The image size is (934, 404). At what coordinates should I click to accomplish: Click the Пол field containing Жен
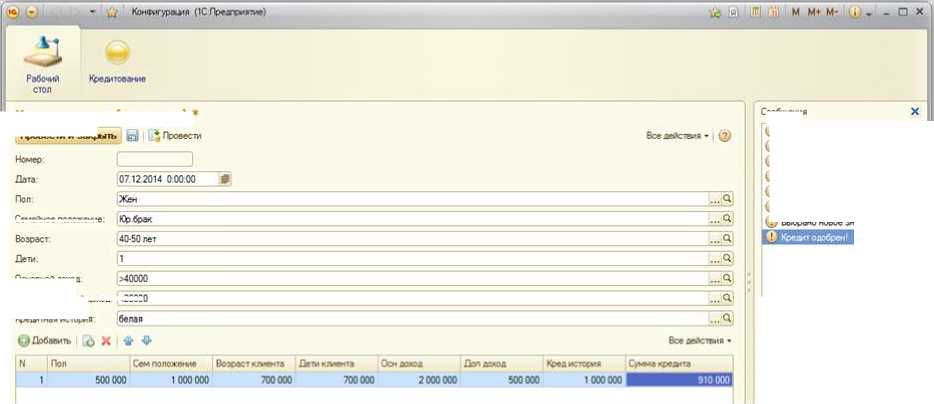click(x=413, y=199)
